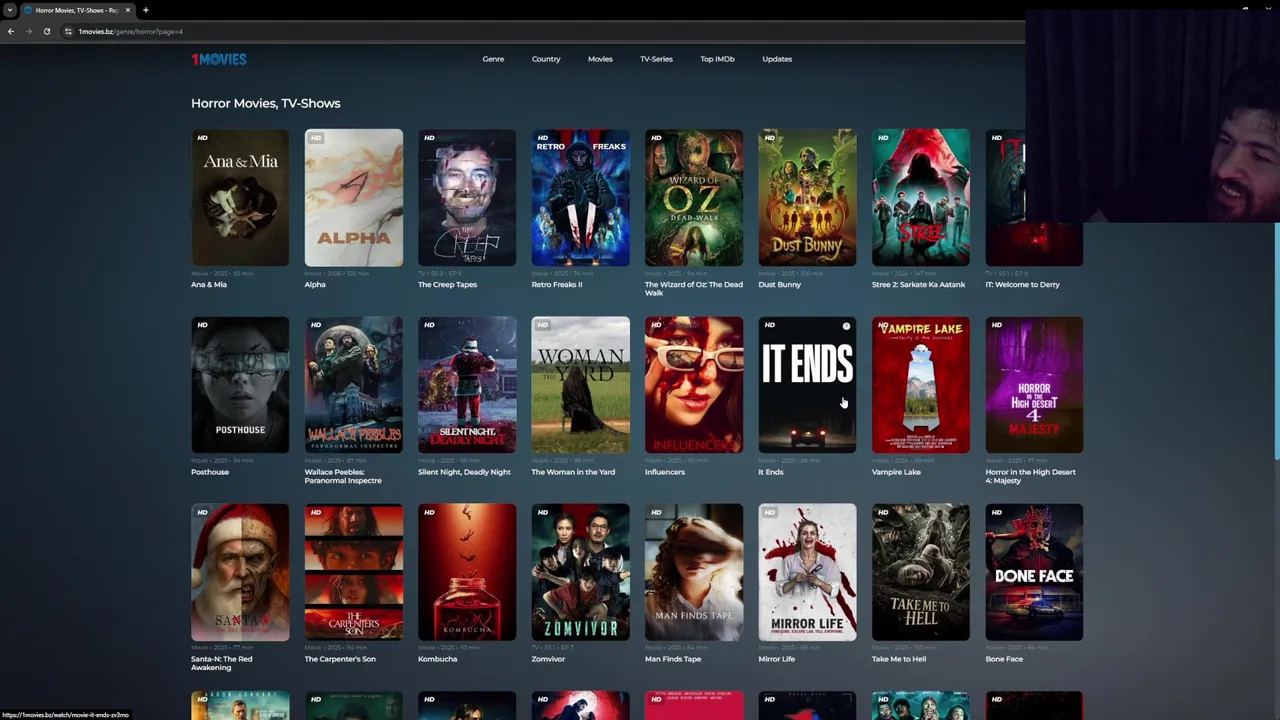The height and width of the screenshot is (720, 1280).
Task: Open the Retro Freaks II poster
Action: pos(581,197)
